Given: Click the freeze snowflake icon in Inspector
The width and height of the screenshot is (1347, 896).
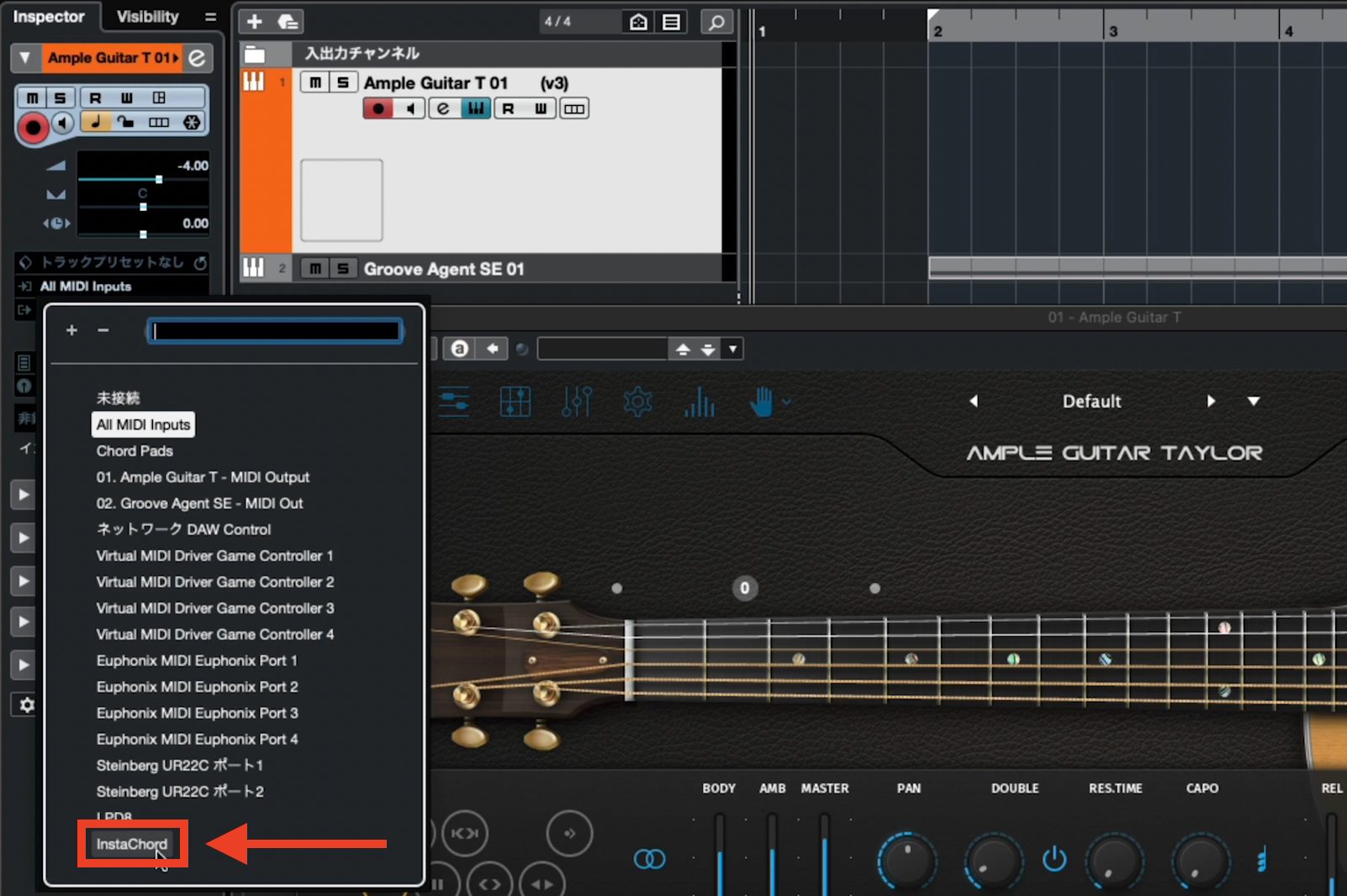Looking at the screenshot, I should coord(192,123).
